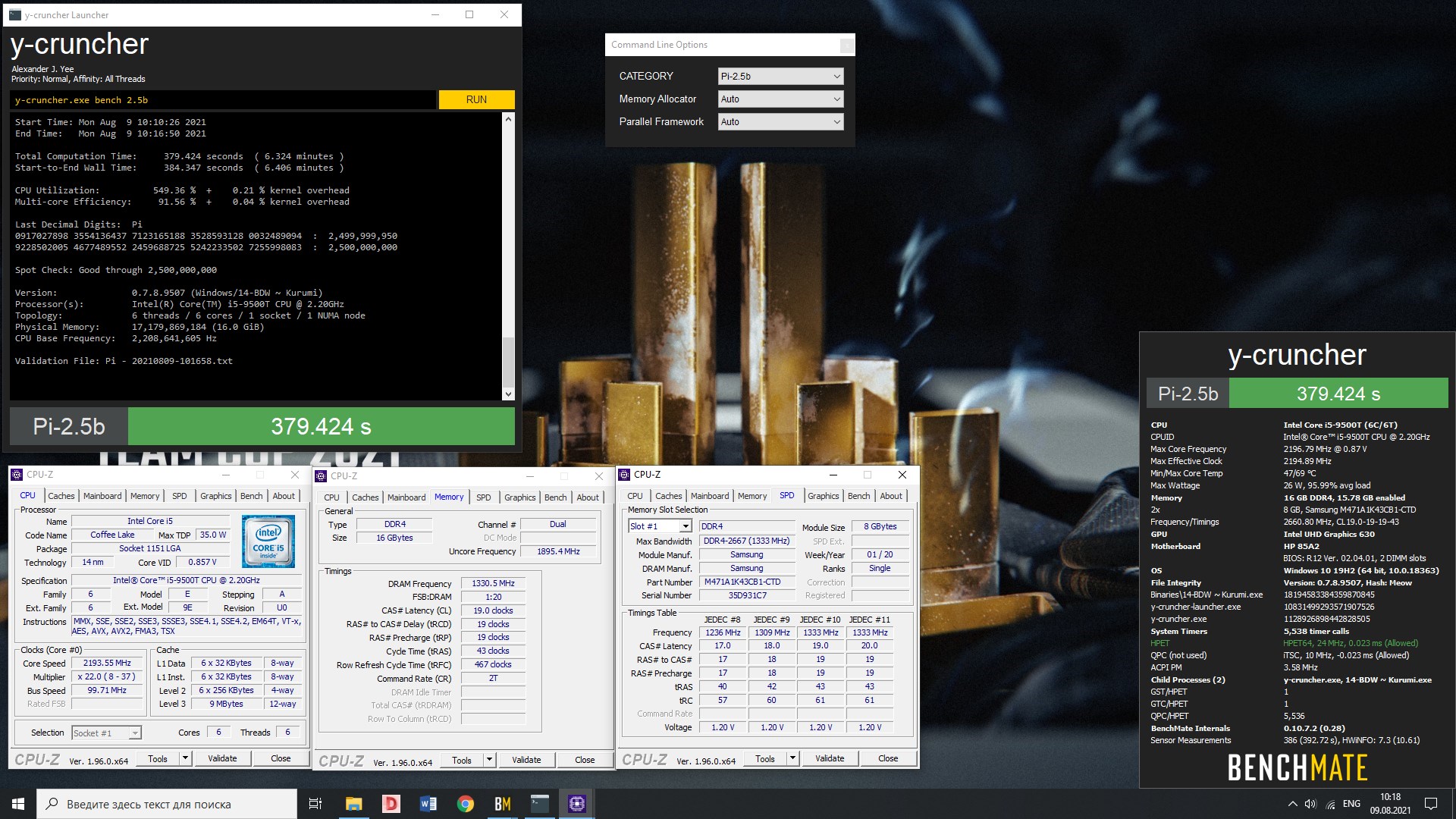Click Validate button in left CPU-Z window
1456x819 pixels.
pyautogui.click(x=222, y=758)
